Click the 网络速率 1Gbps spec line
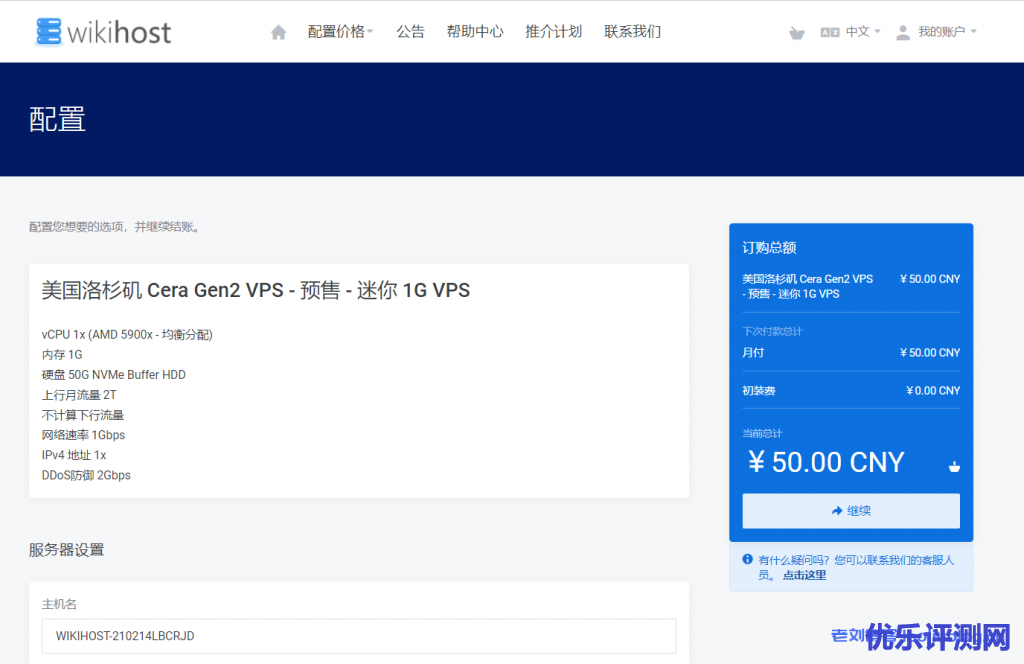The image size is (1024, 664). (x=83, y=435)
